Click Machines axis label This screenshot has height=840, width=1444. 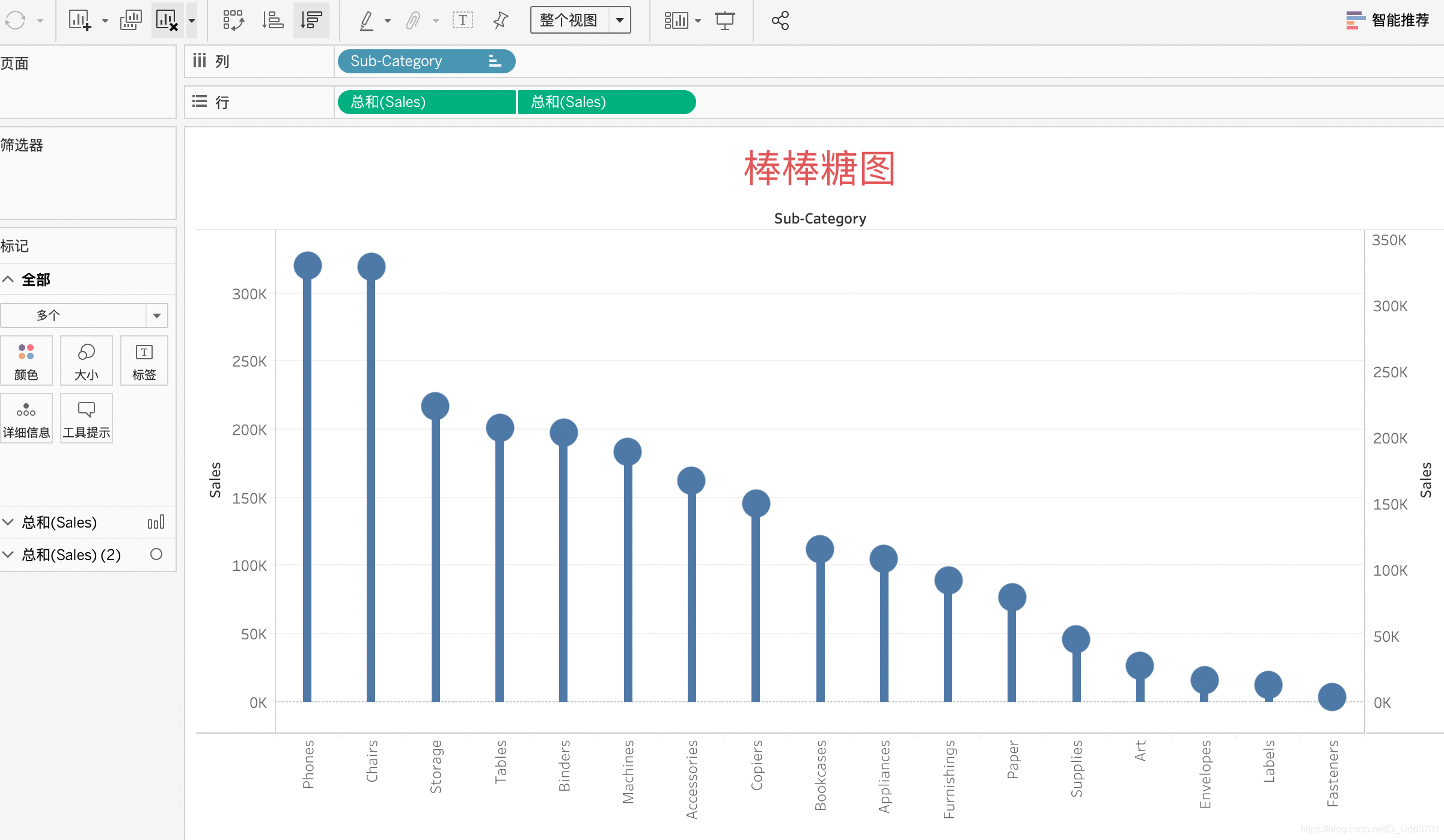tap(628, 772)
